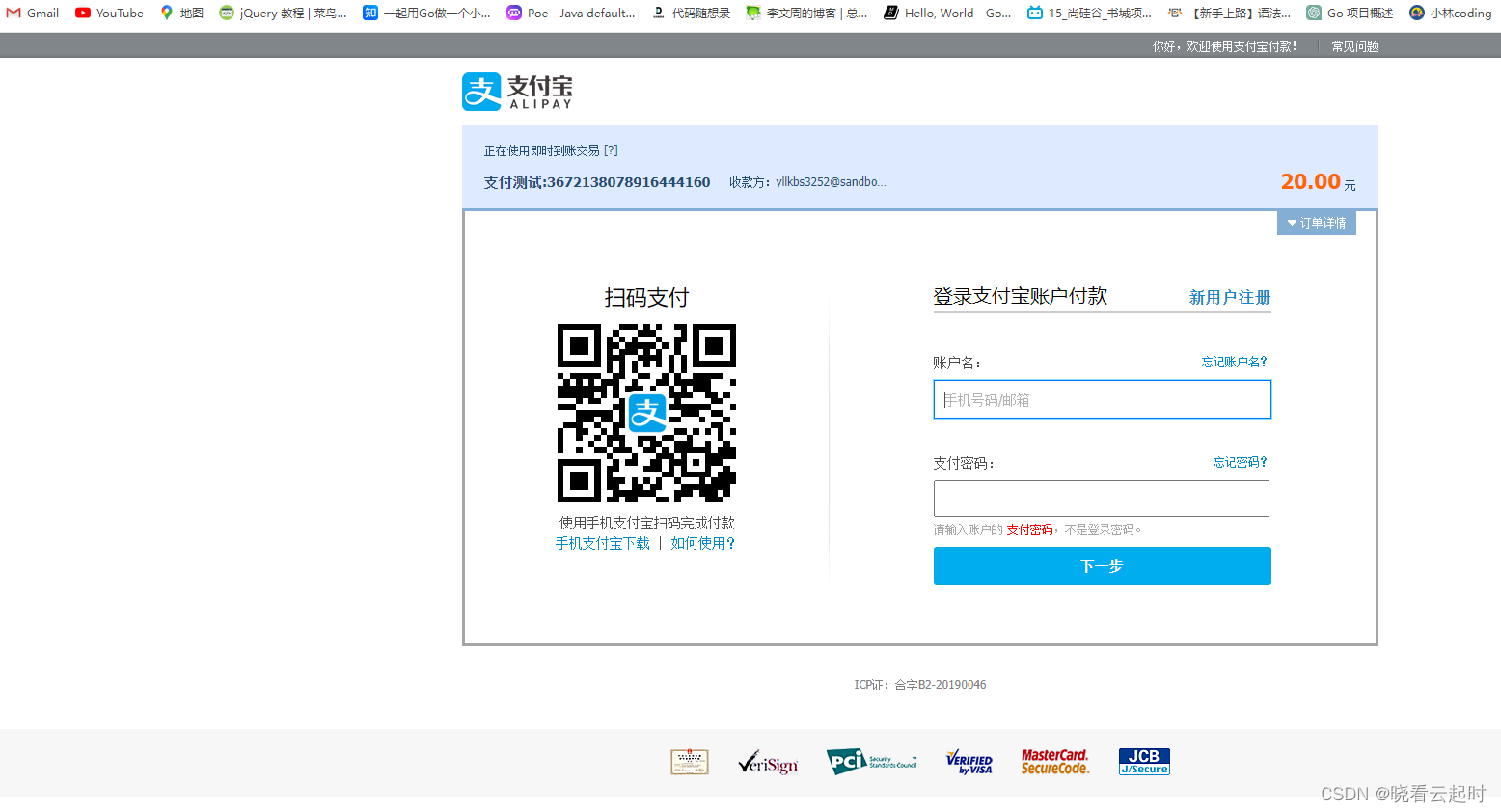This screenshot has height=812, width=1501.
Task: Focus the 账户名 phone/email field
Action: click(x=1102, y=399)
